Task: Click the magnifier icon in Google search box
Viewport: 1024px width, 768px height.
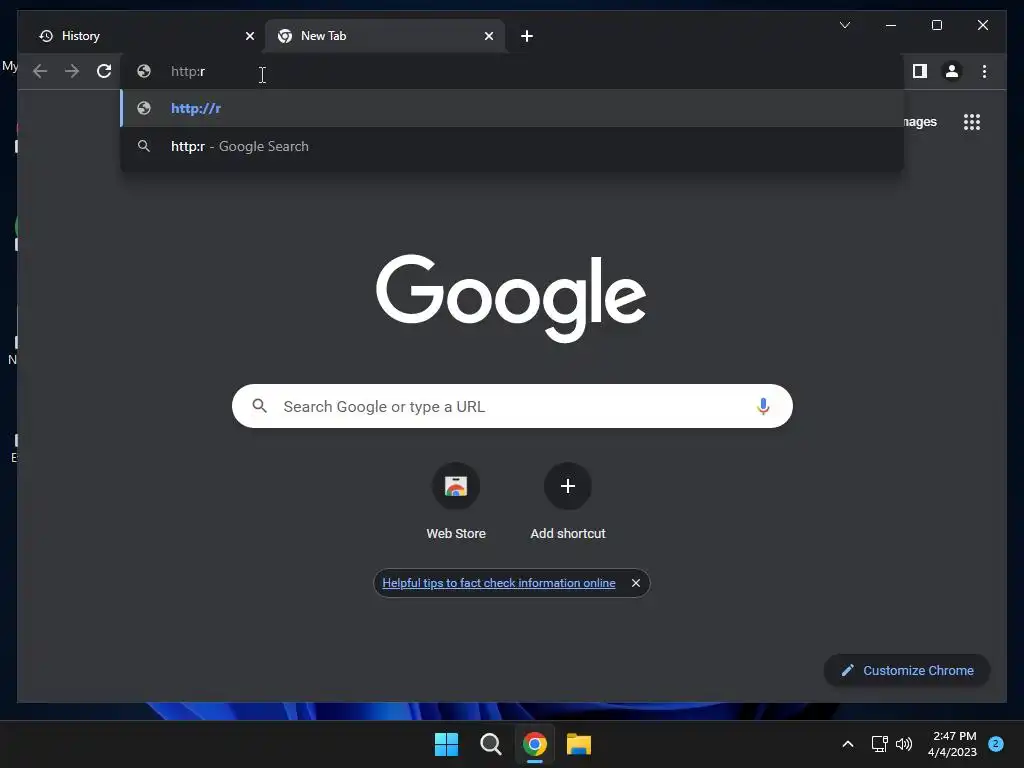Action: 259,406
